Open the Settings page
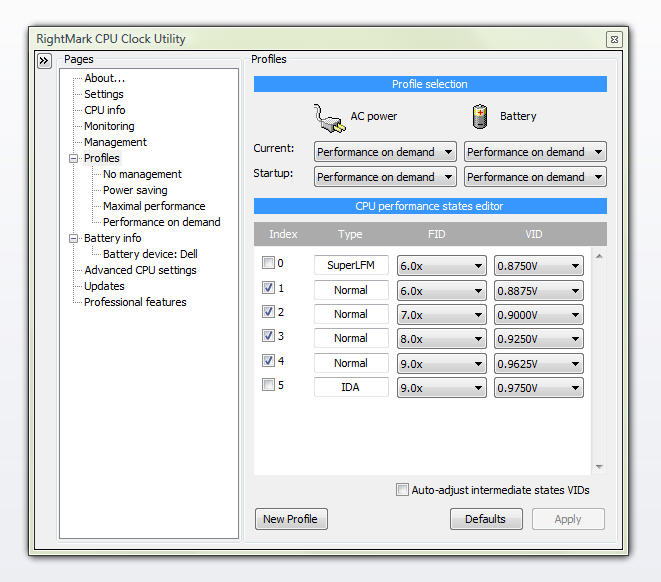This screenshot has height=582, width=661. click(104, 94)
